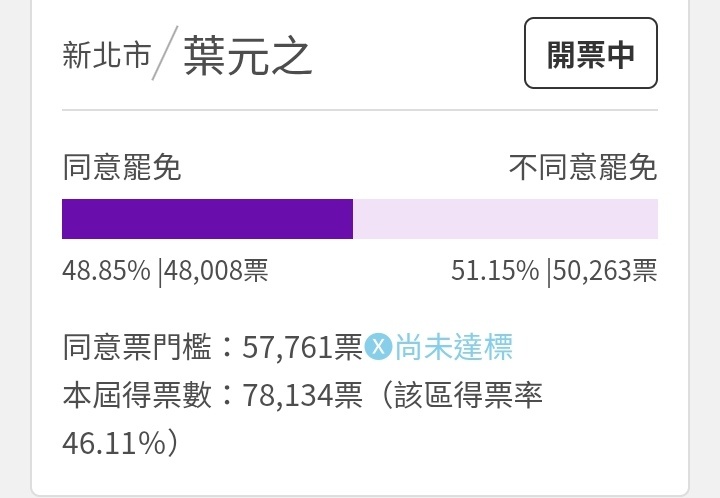Select the 不同意罷免 label
The height and width of the screenshot is (498, 720).
point(583,168)
